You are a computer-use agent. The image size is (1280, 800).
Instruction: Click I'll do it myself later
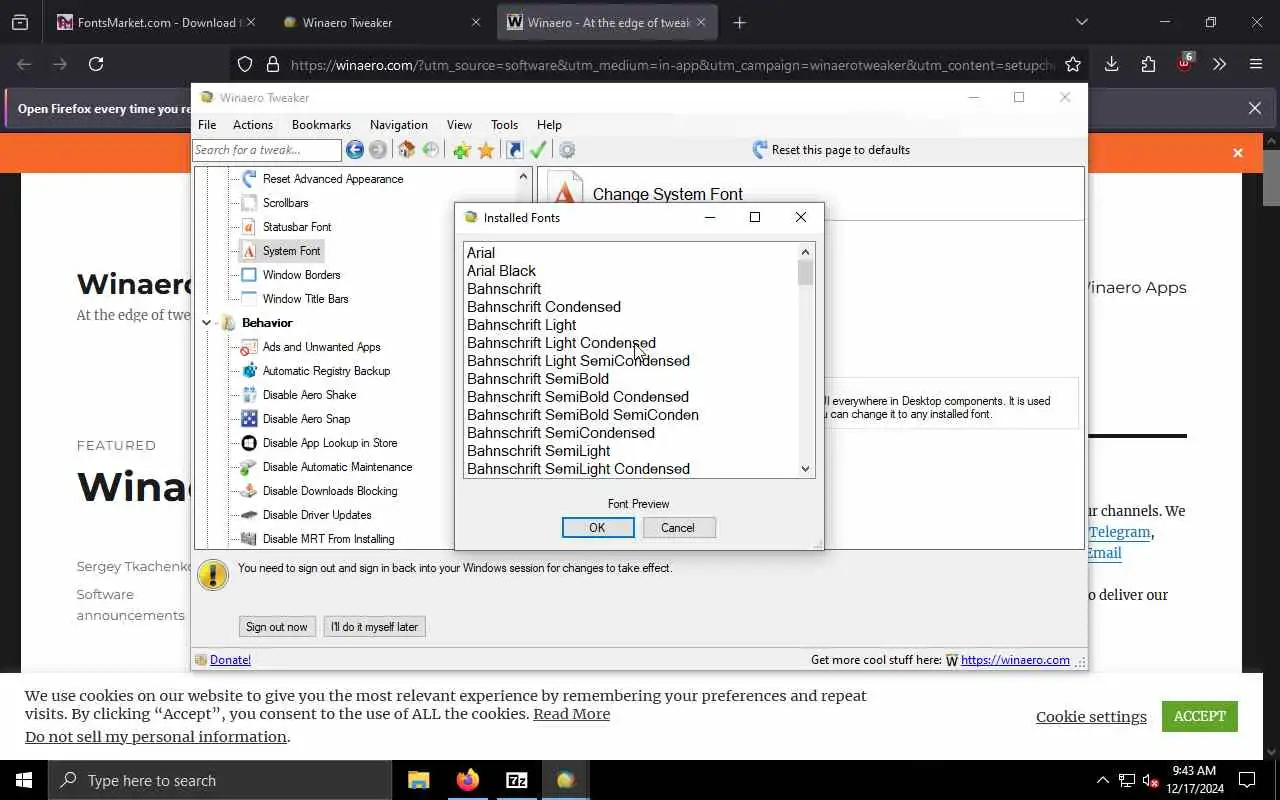coord(375,627)
